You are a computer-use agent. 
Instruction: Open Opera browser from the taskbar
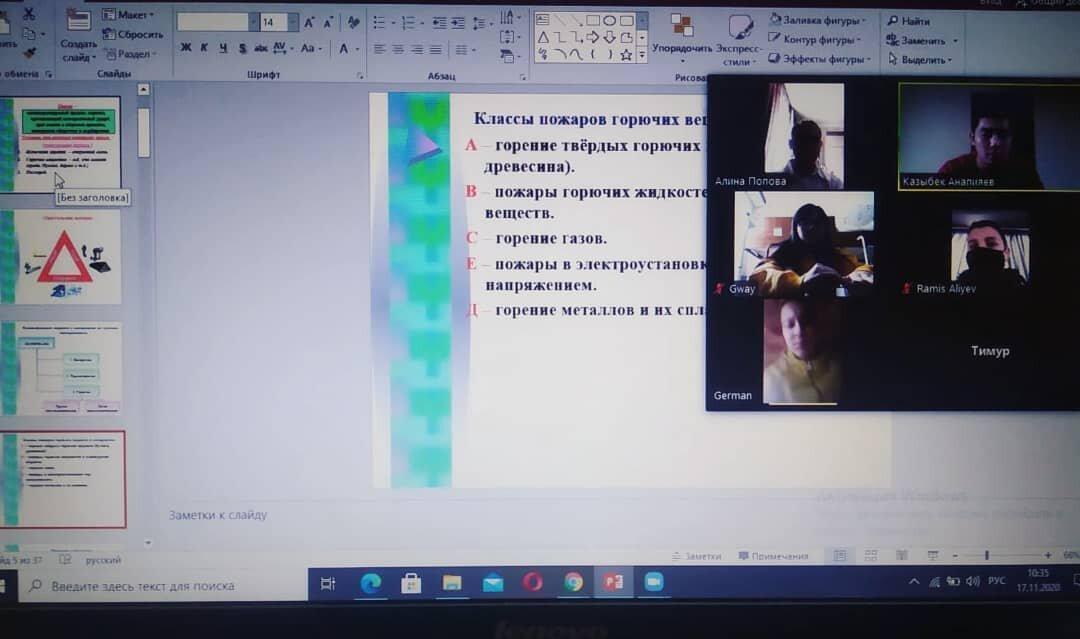532,582
